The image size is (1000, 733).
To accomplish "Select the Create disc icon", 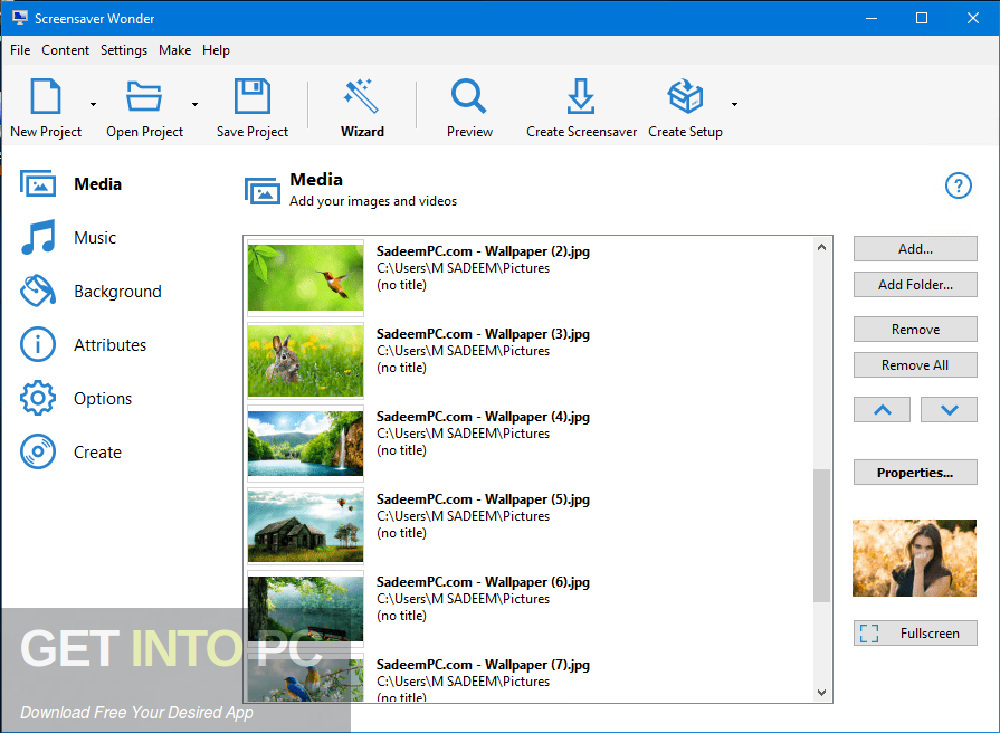I will 38,452.
